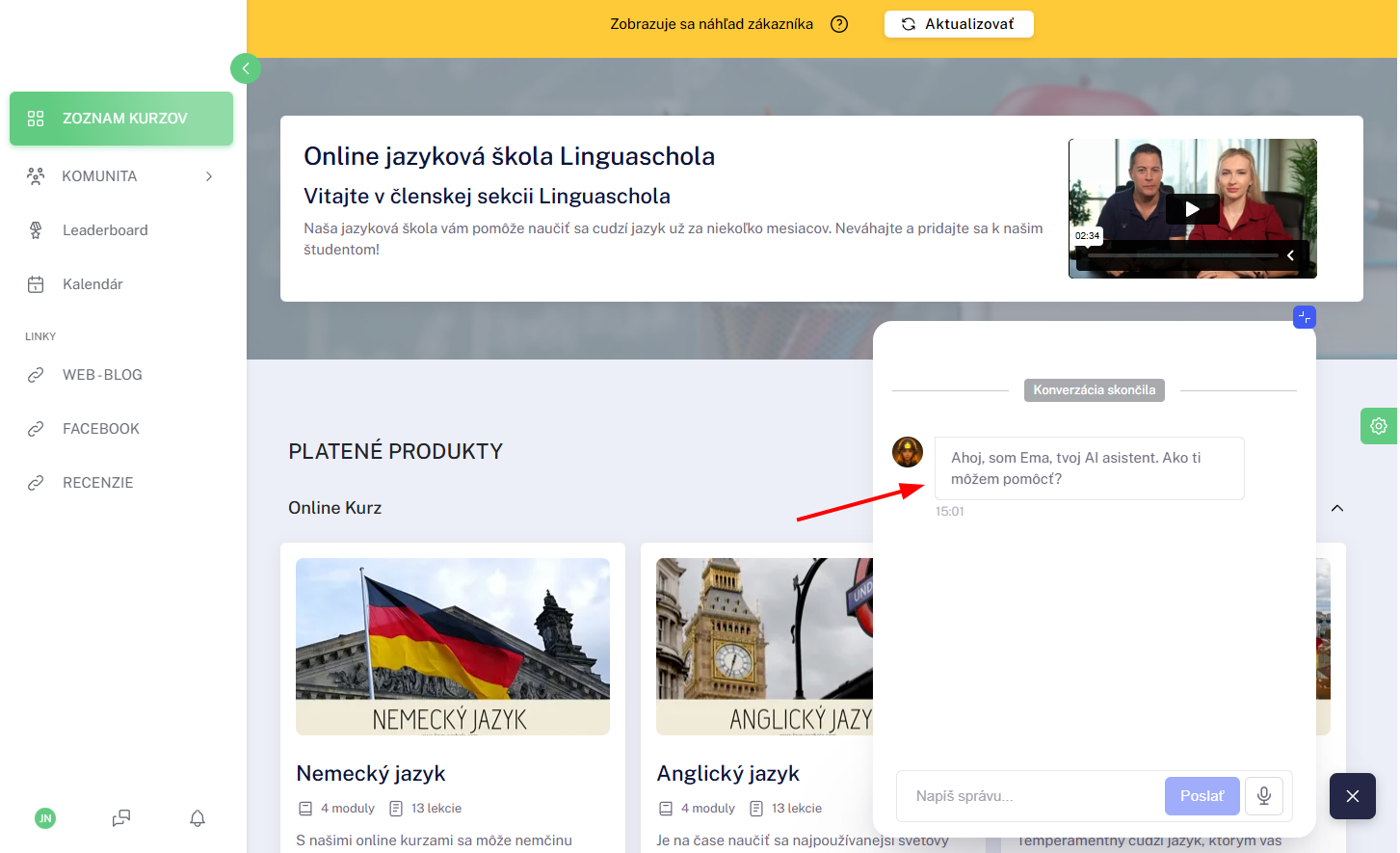Open help icon next to náhľad zákazníka
The image size is (1400, 853).
[x=839, y=24]
